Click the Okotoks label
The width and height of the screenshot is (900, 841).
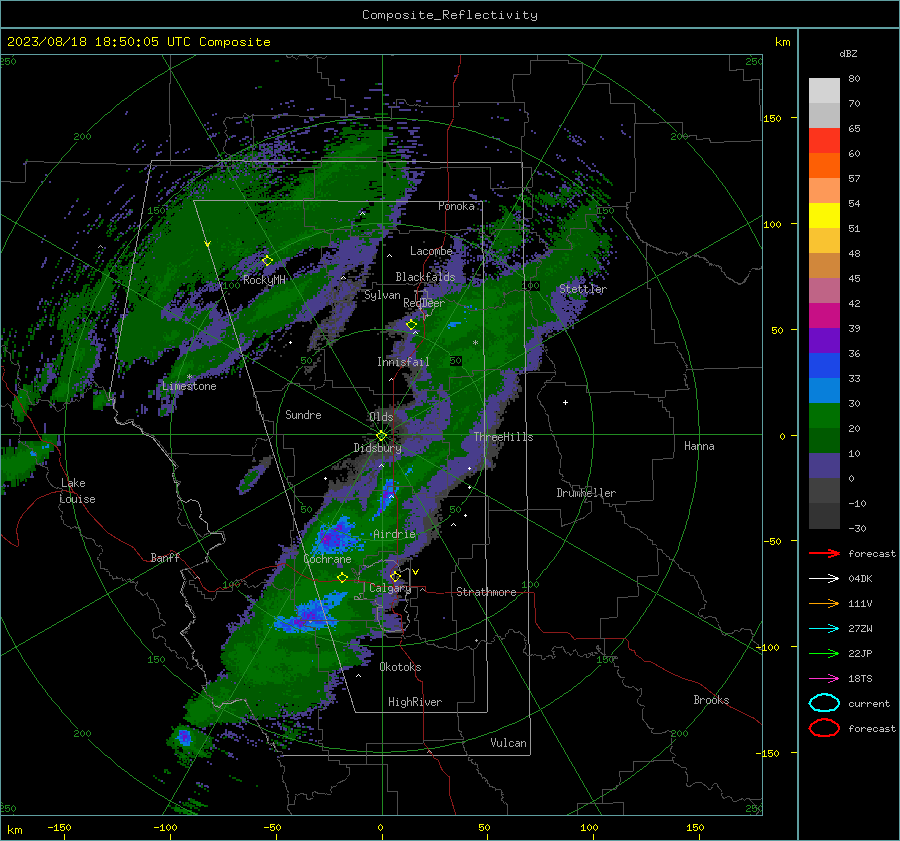pyautogui.click(x=400, y=667)
